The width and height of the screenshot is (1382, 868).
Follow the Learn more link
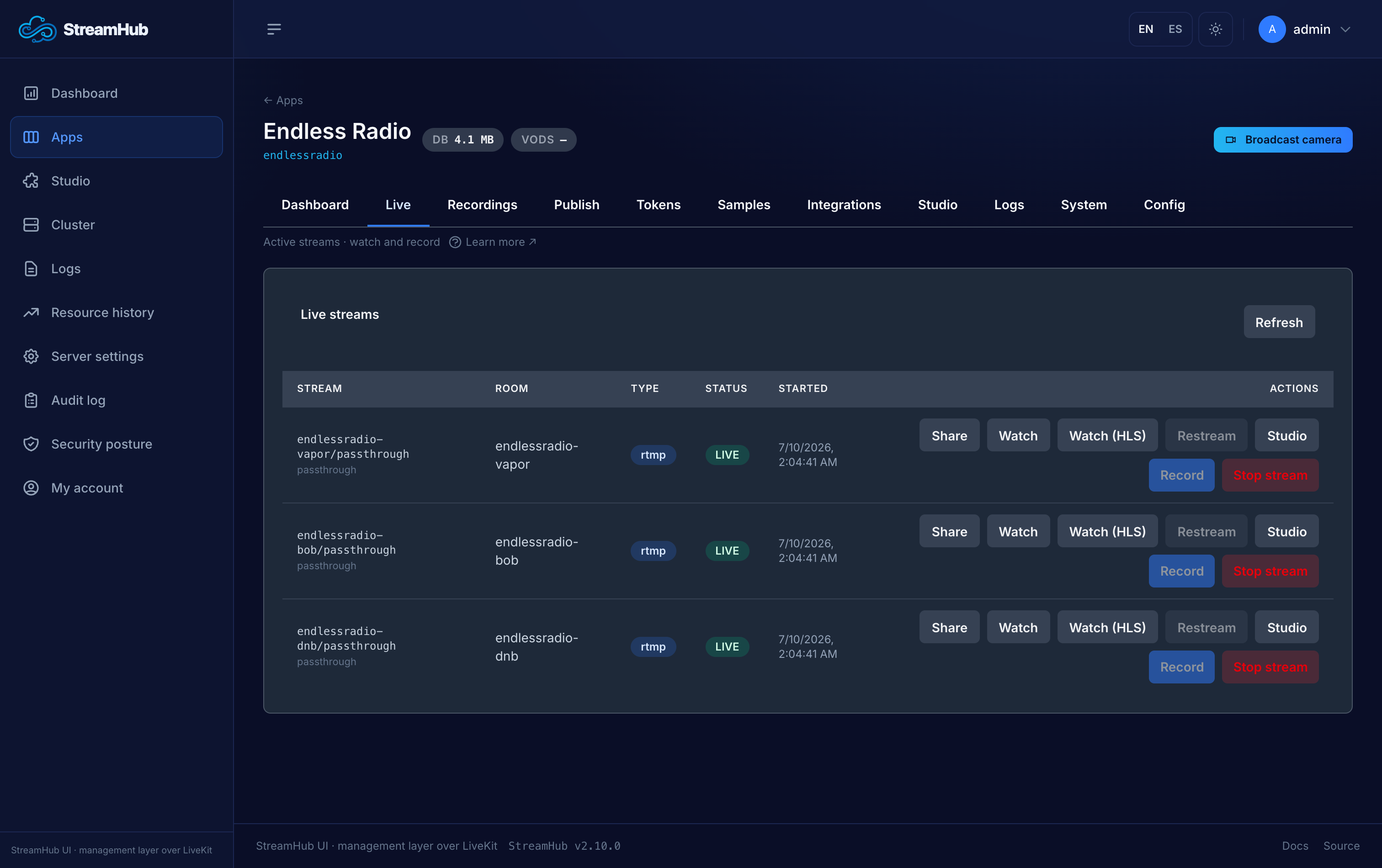click(500, 242)
